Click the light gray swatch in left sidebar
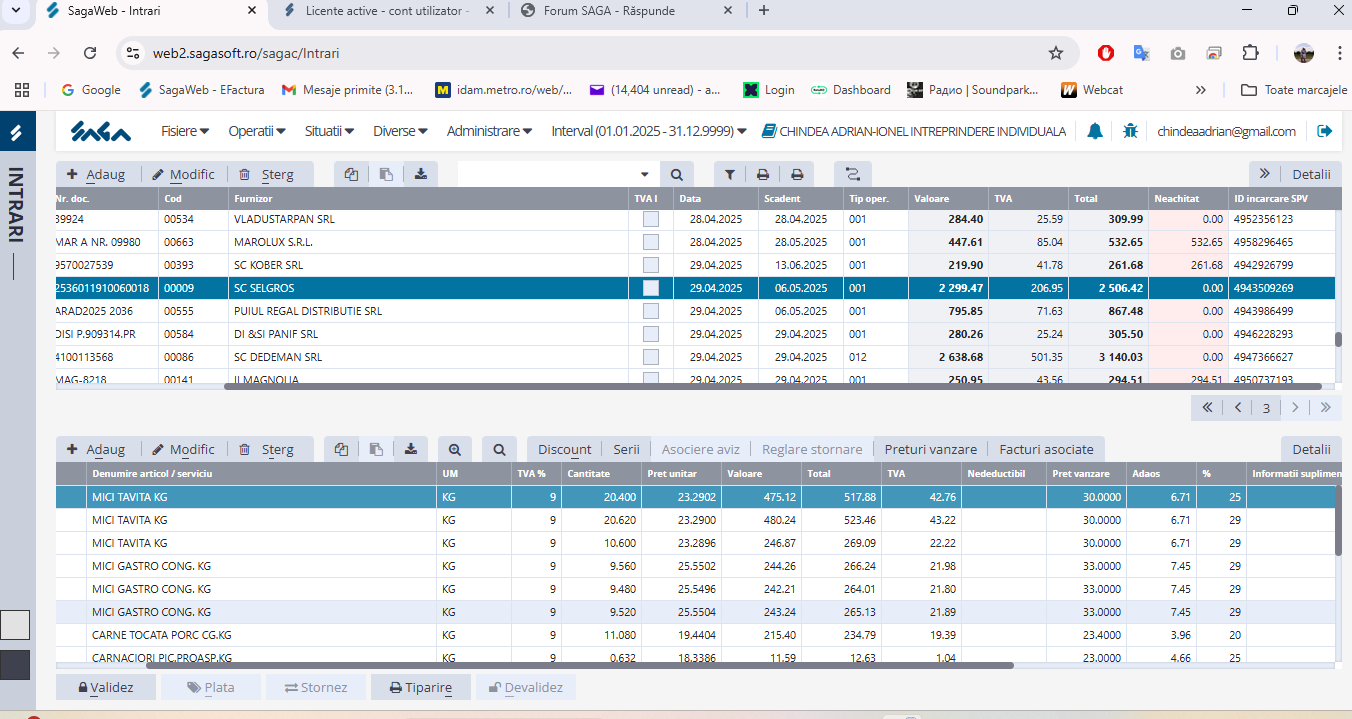Screen dimensions: 1352x719 [x=15, y=625]
